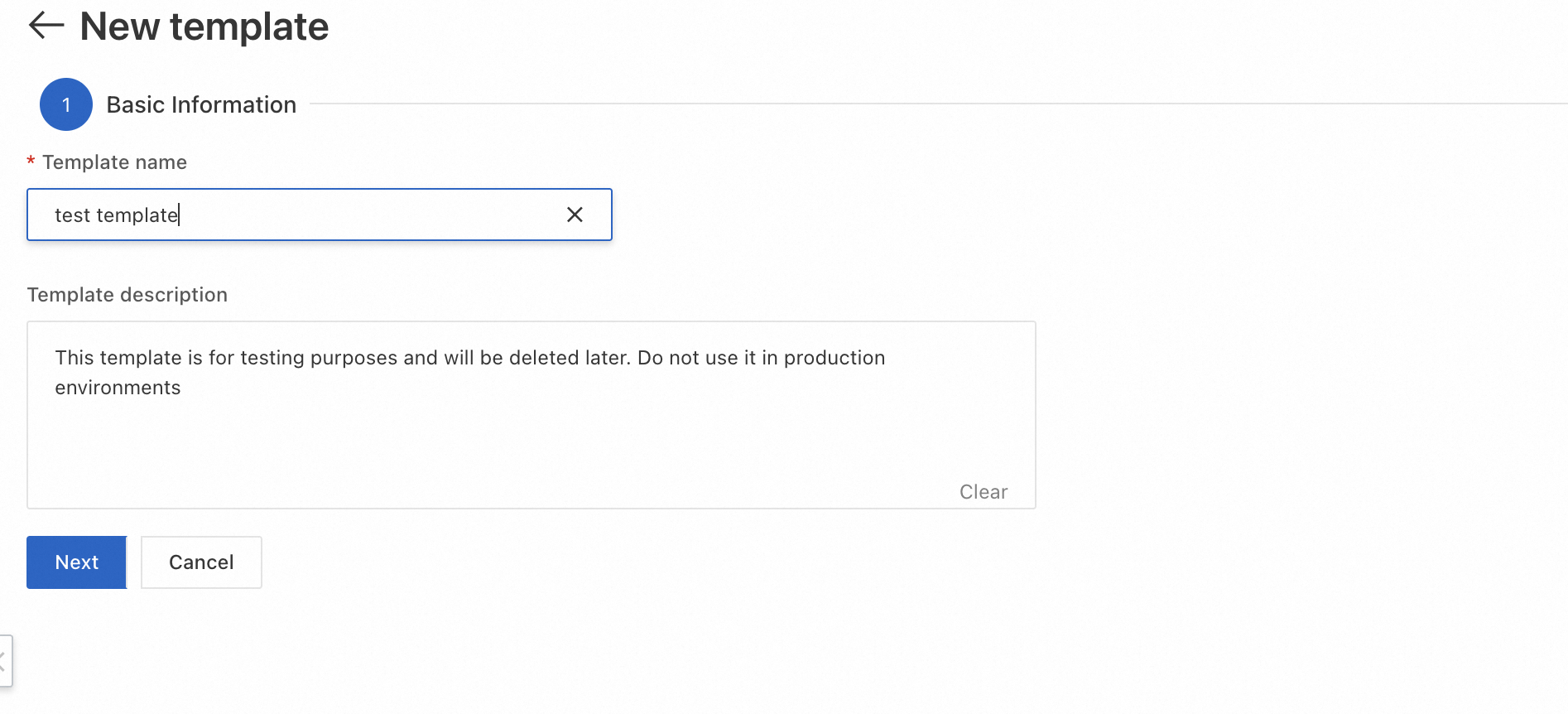Click the red required asterisk marker

coord(31,162)
